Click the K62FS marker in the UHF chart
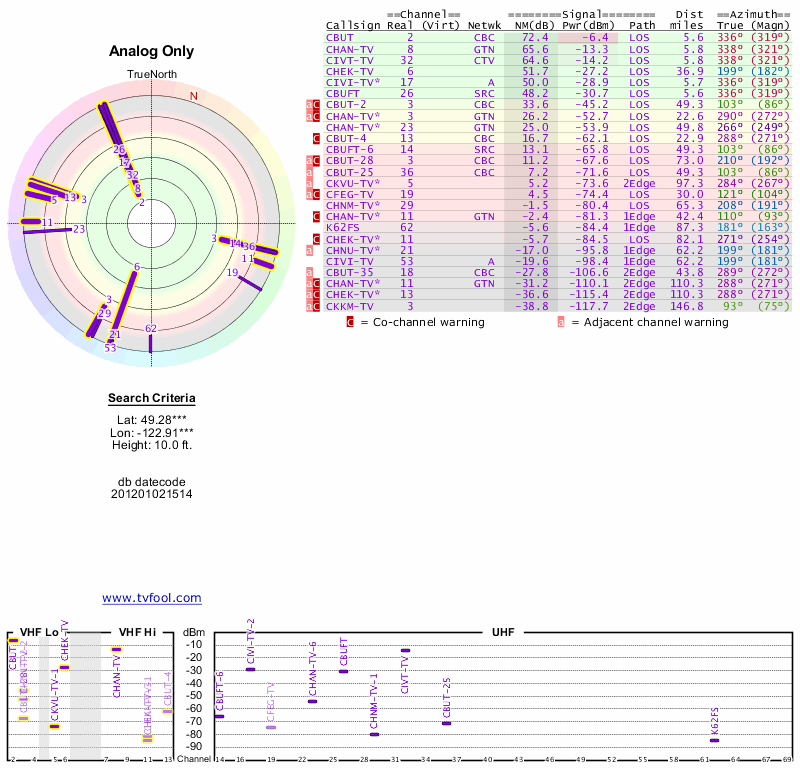The height and width of the screenshot is (768, 800). [714, 740]
